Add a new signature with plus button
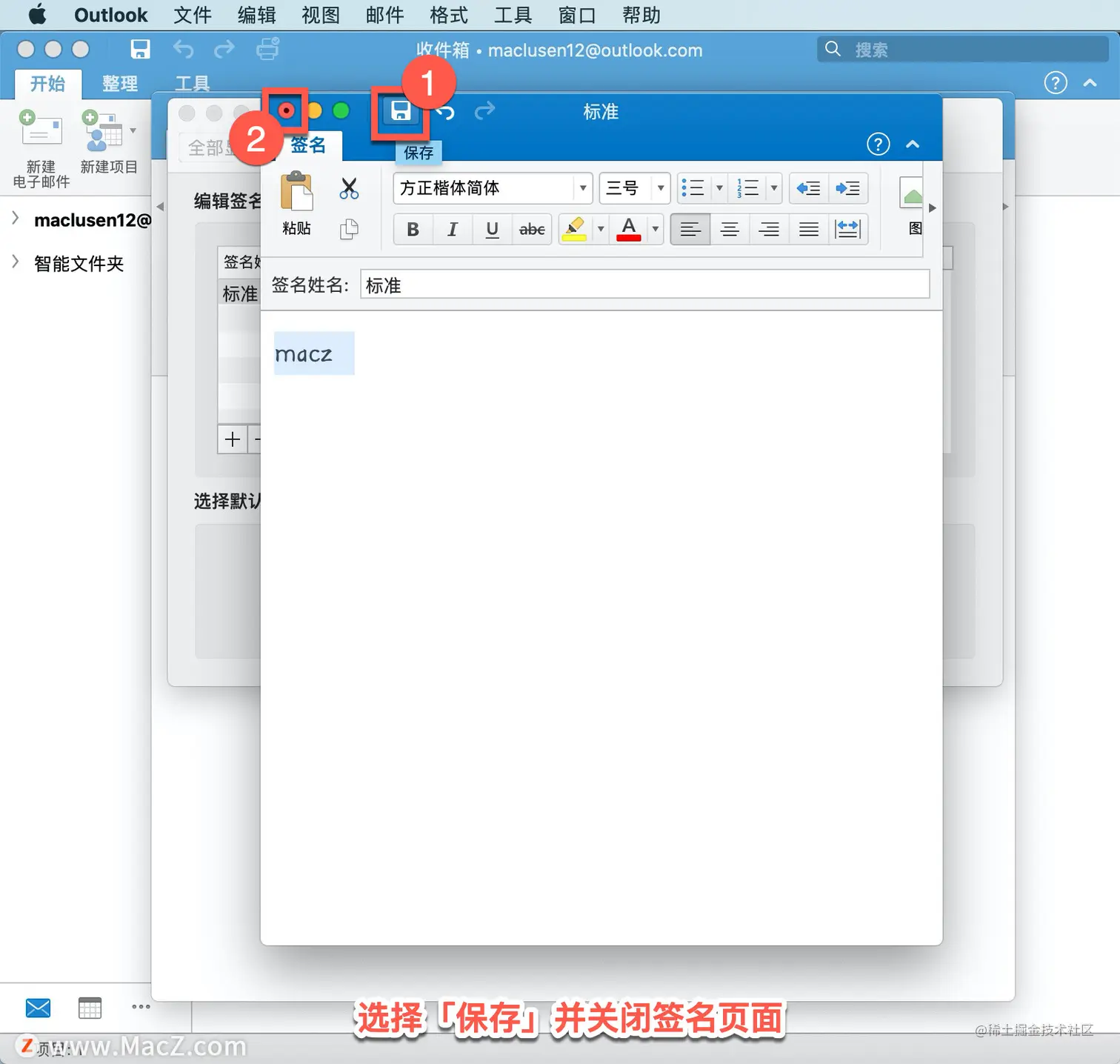1120x1064 pixels. [x=233, y=439]
